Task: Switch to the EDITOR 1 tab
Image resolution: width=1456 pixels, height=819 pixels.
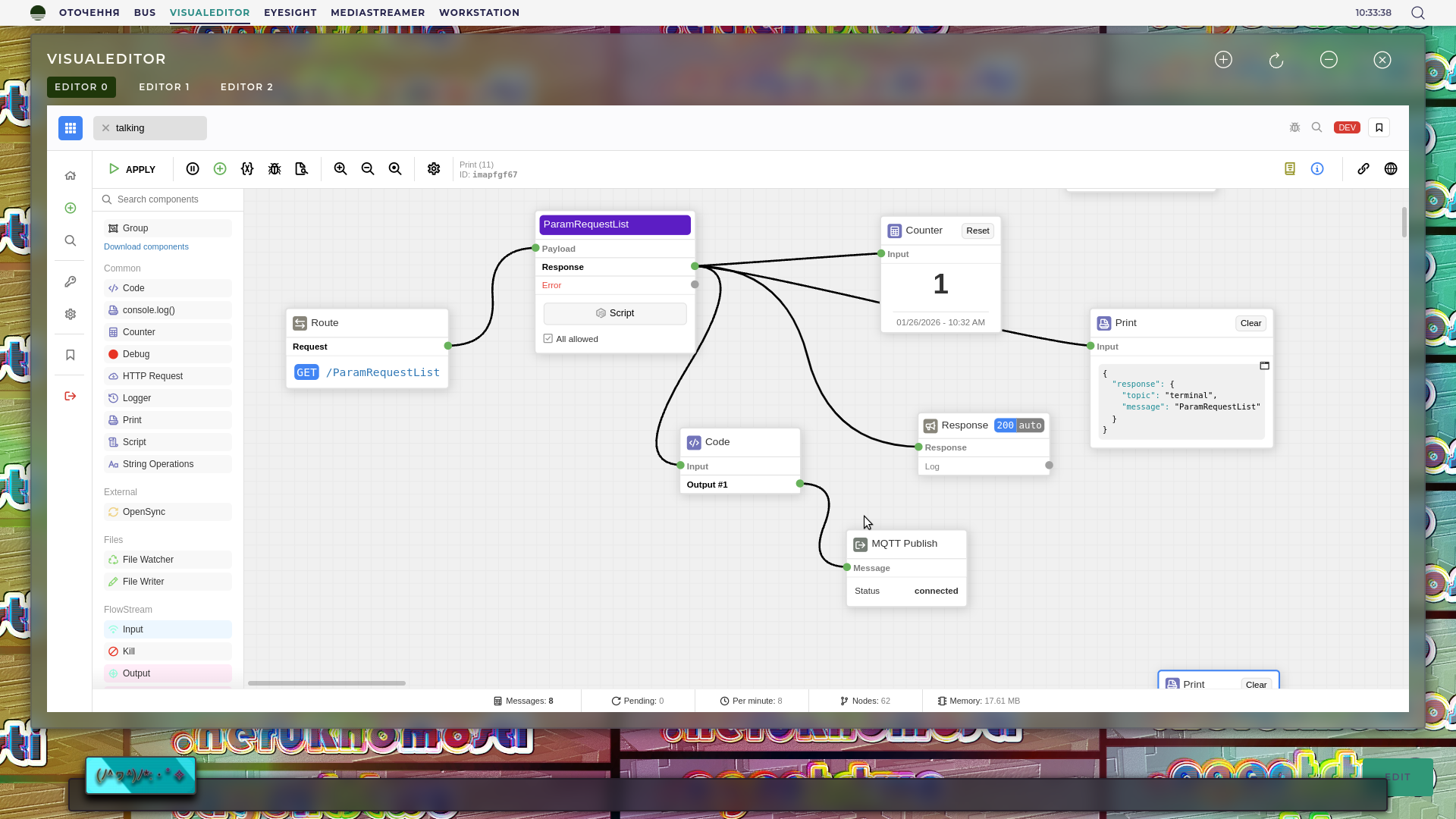Action: click(164, 87)
